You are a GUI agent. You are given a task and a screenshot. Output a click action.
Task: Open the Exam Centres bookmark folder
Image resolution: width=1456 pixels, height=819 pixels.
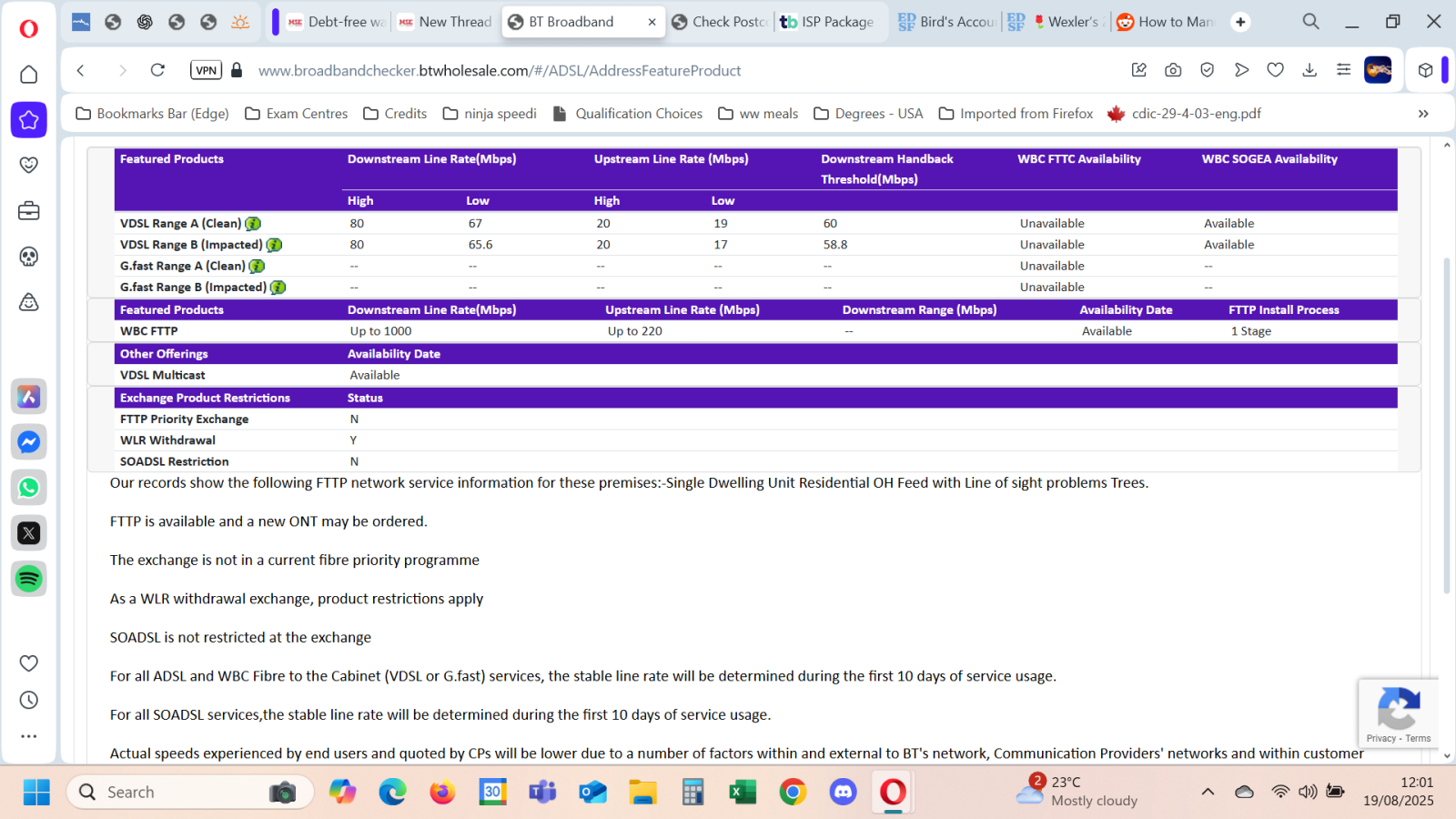pos(296,114)
